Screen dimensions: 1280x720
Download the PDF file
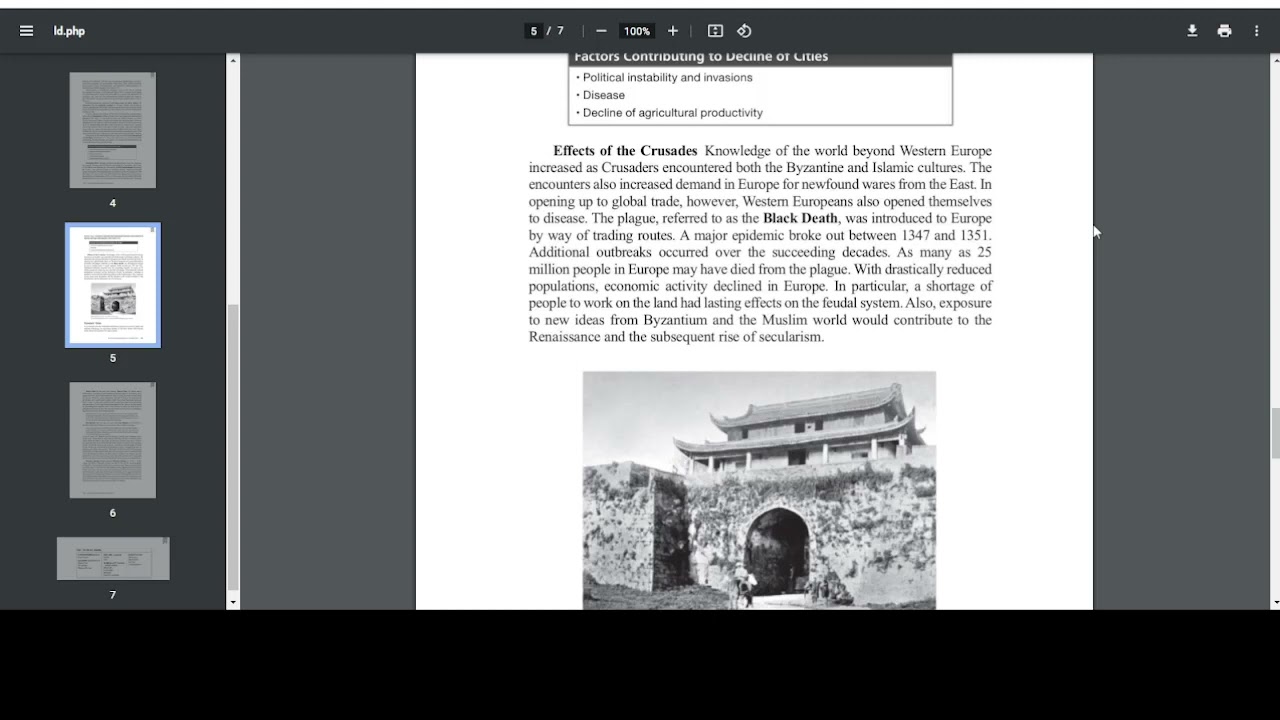click(x=1192, y=31)
